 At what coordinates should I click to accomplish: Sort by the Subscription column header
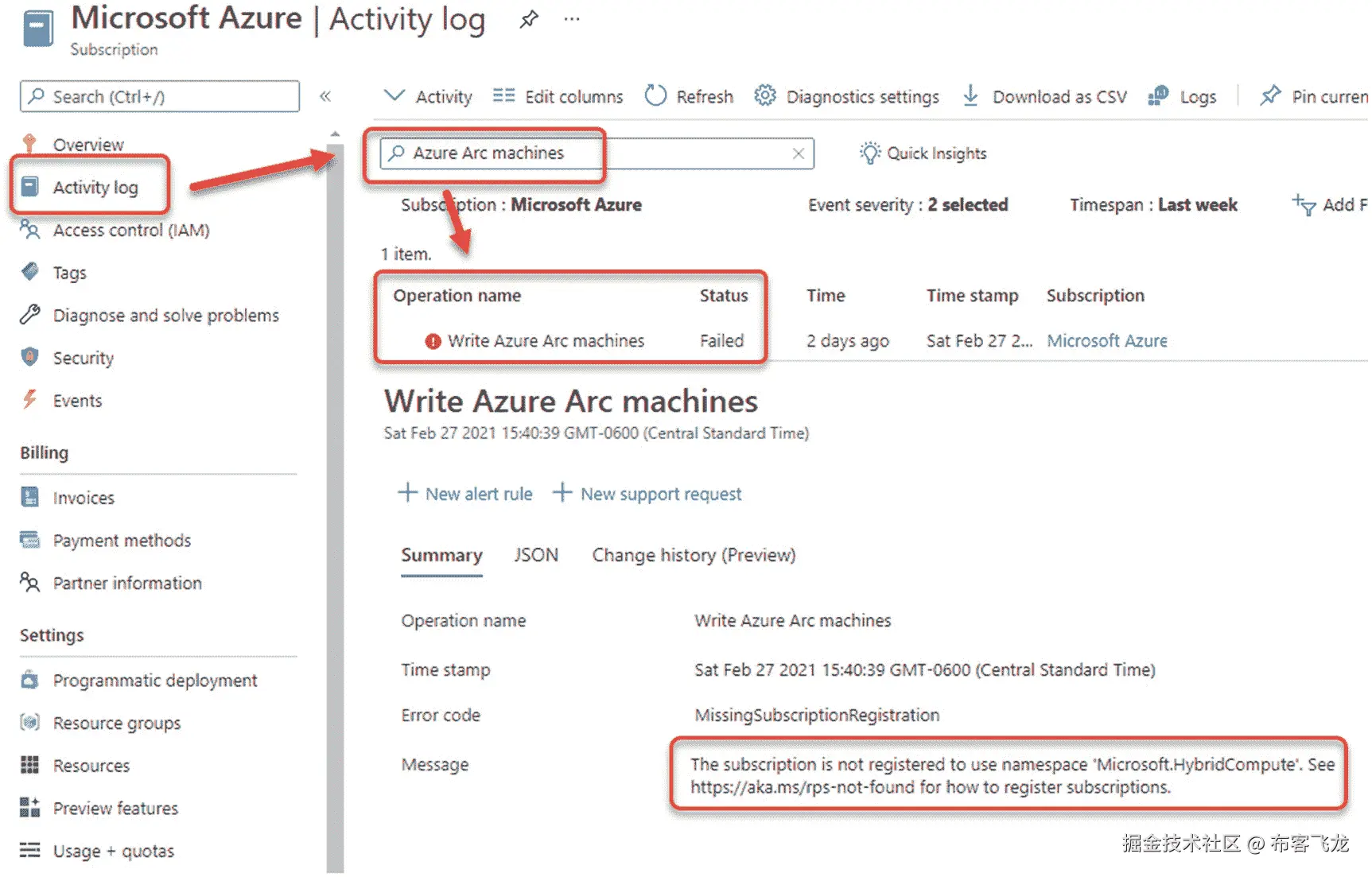pos(1095,295)
